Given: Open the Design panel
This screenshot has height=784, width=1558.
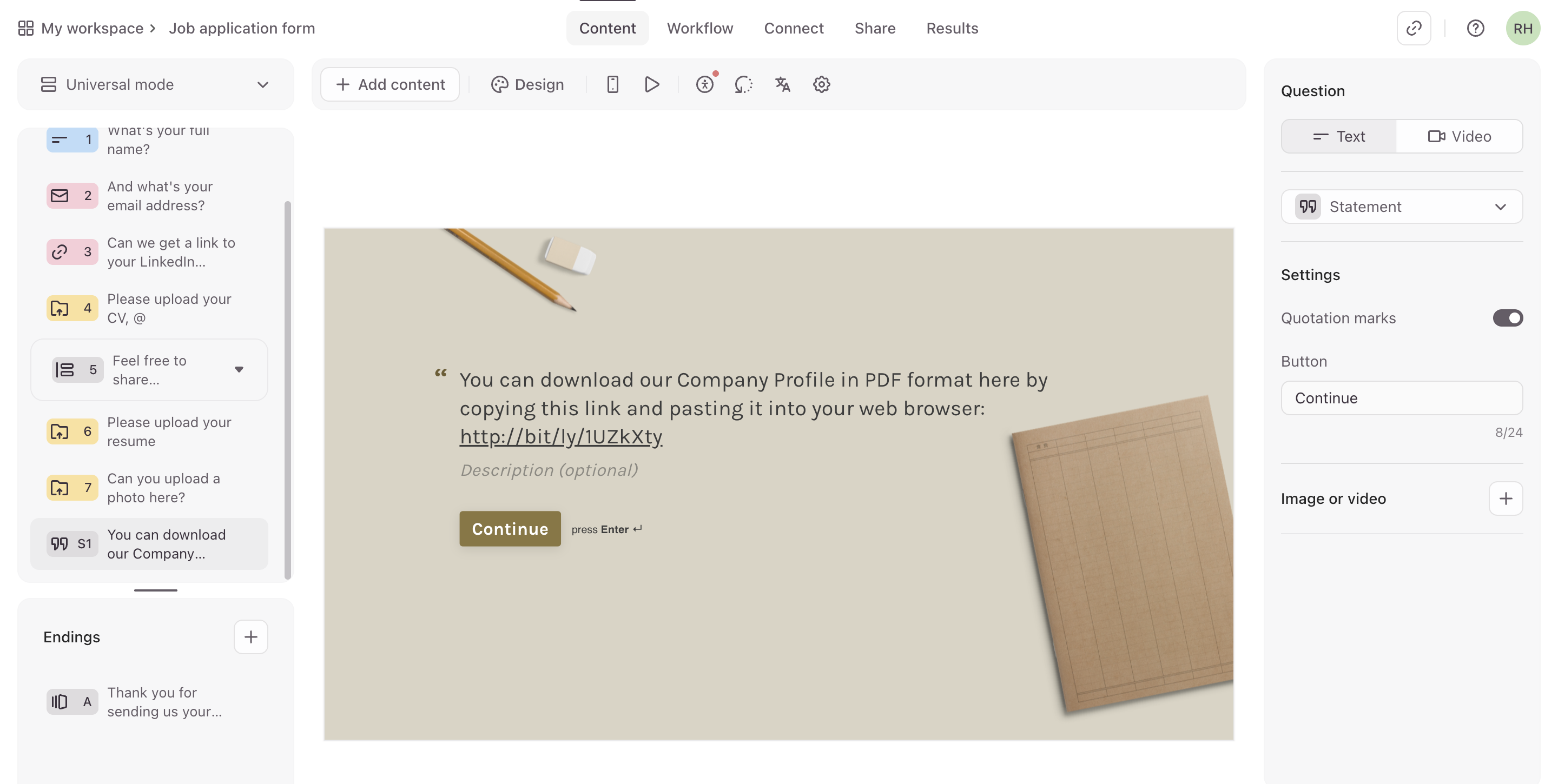Looking at the screenshot, I should point(527,85).
